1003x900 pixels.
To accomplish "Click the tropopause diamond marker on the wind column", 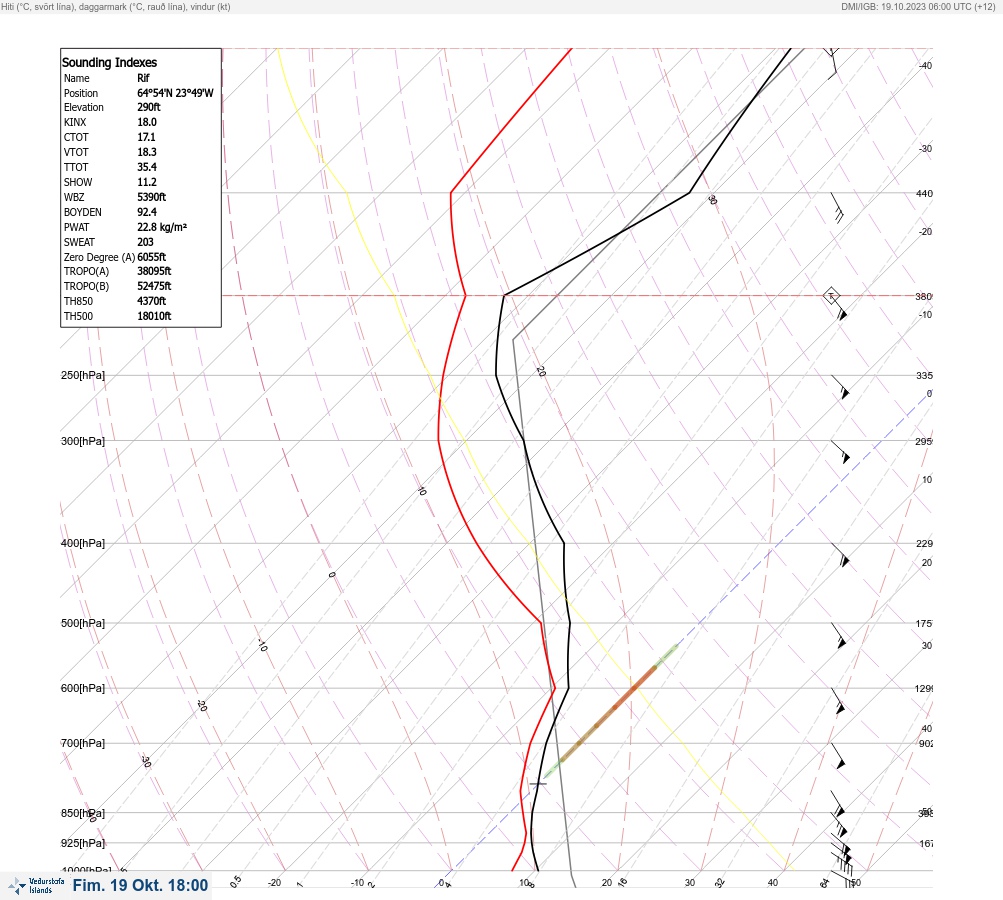I will [x=831, y=296].
